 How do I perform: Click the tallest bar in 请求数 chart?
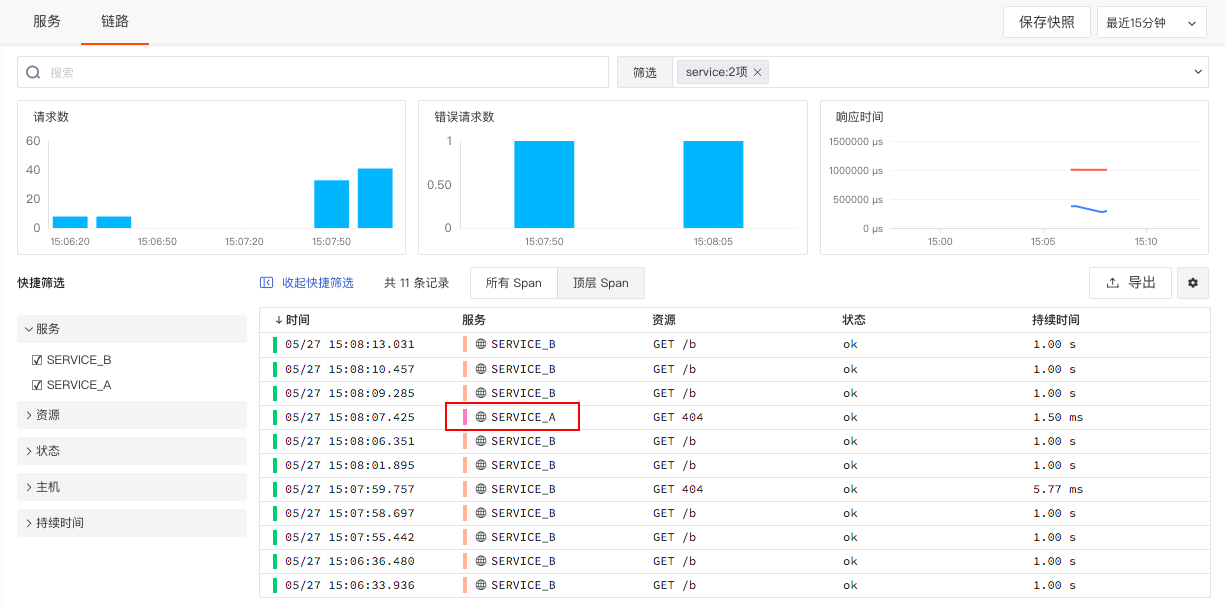[375, 198]
